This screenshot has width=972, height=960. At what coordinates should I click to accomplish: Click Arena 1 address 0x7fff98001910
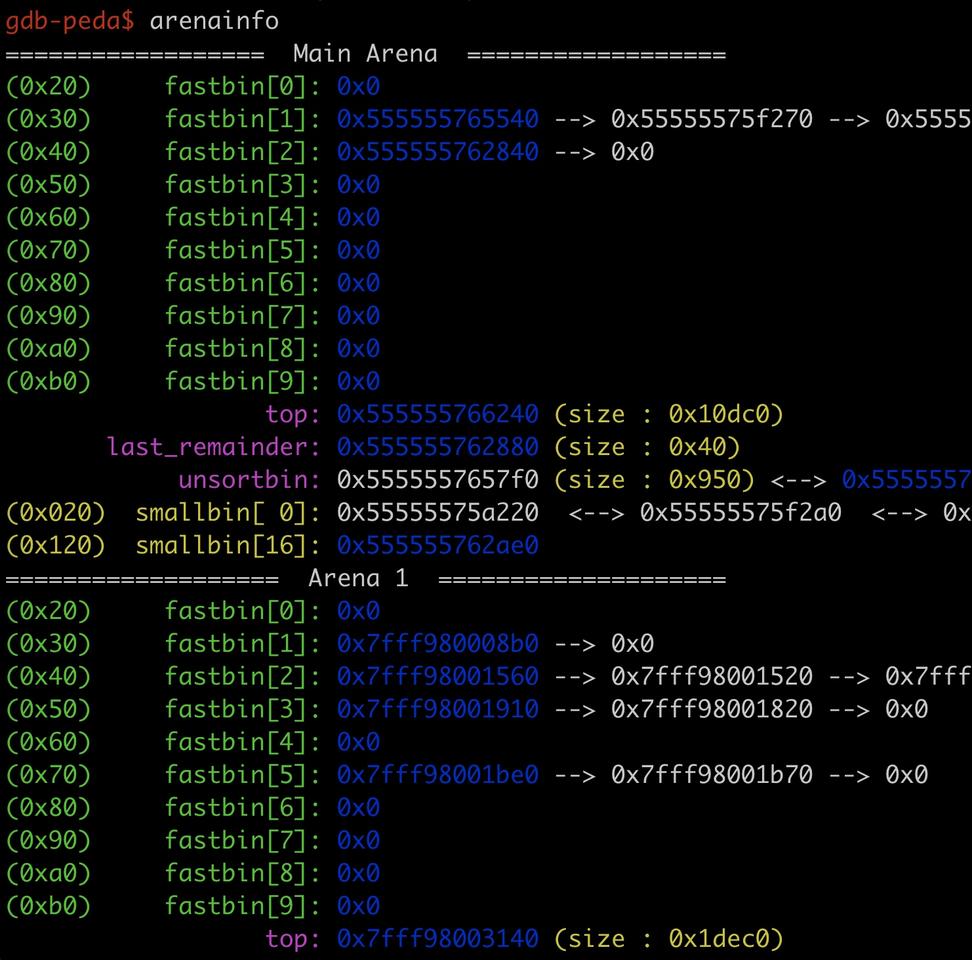coord(438,709)
